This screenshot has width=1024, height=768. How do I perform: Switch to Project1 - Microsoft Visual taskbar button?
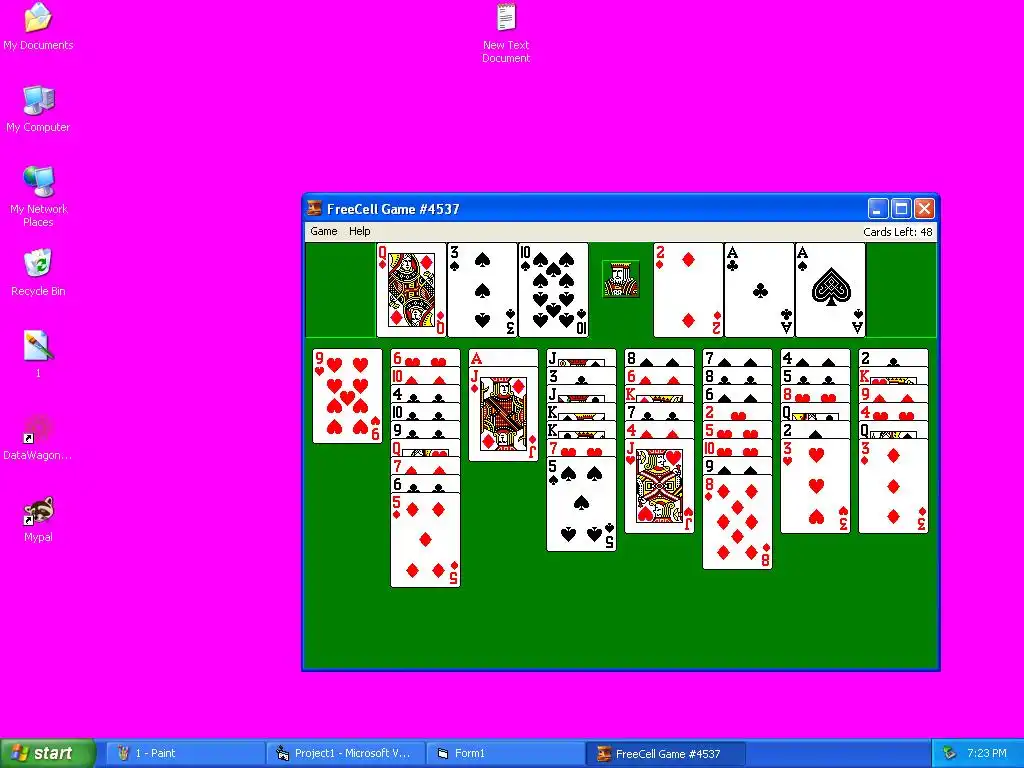point(345,753)
